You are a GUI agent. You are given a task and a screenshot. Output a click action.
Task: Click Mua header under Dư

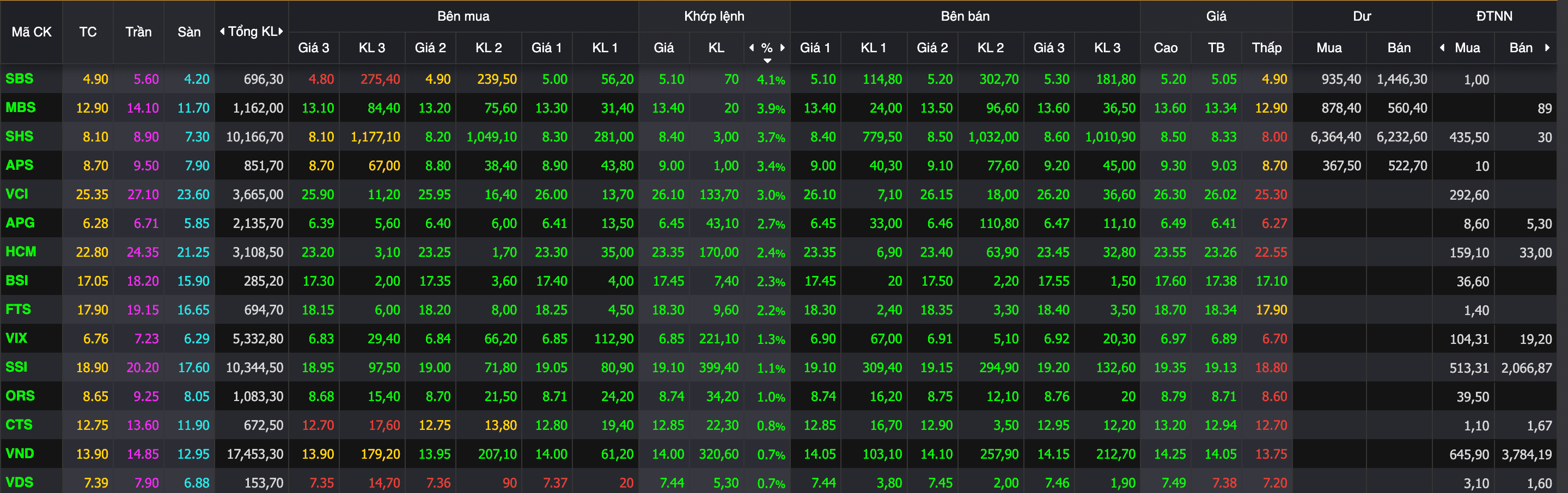click(x=1329, y=47)
